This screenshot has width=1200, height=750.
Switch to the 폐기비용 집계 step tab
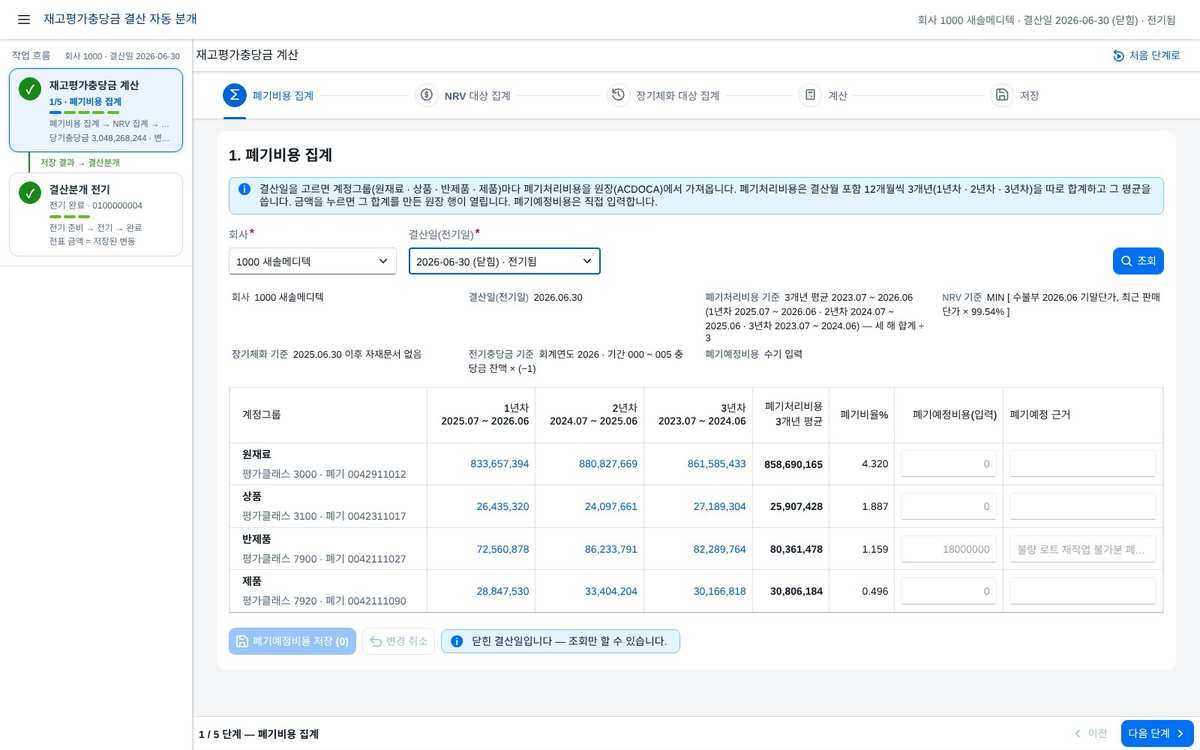(268, 96)
